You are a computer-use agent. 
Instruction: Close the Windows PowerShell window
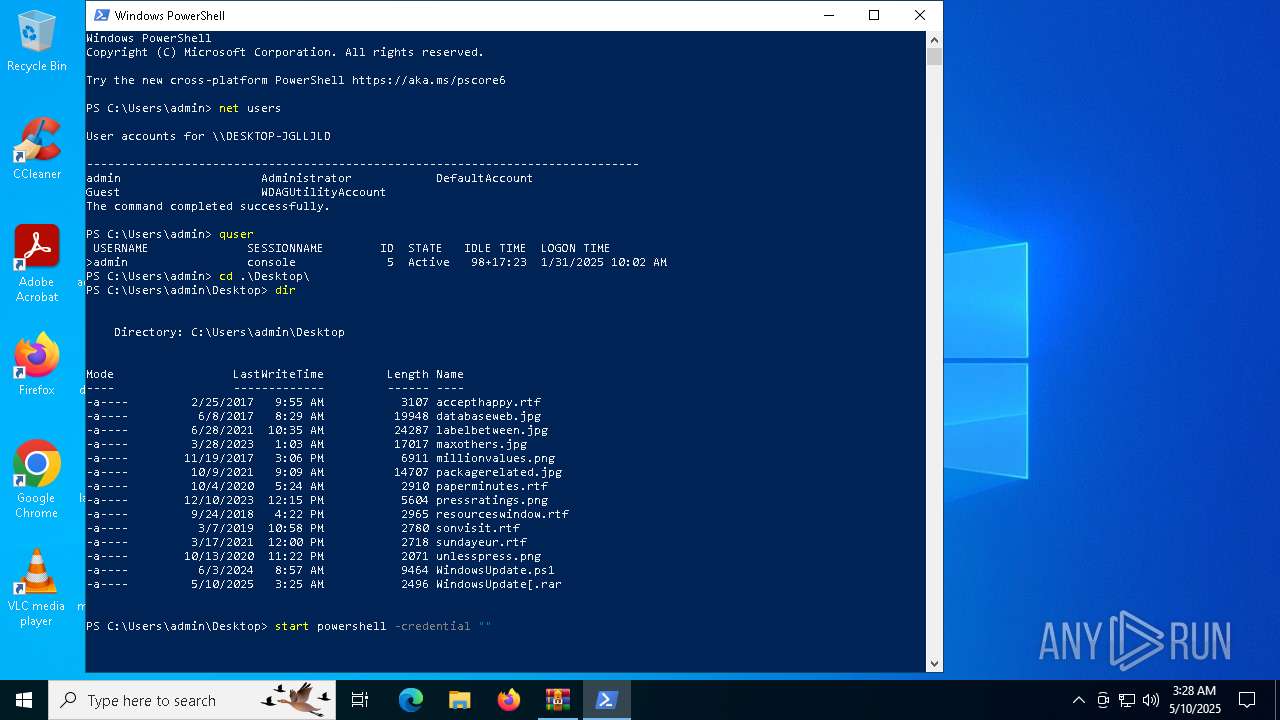point(920,15)
